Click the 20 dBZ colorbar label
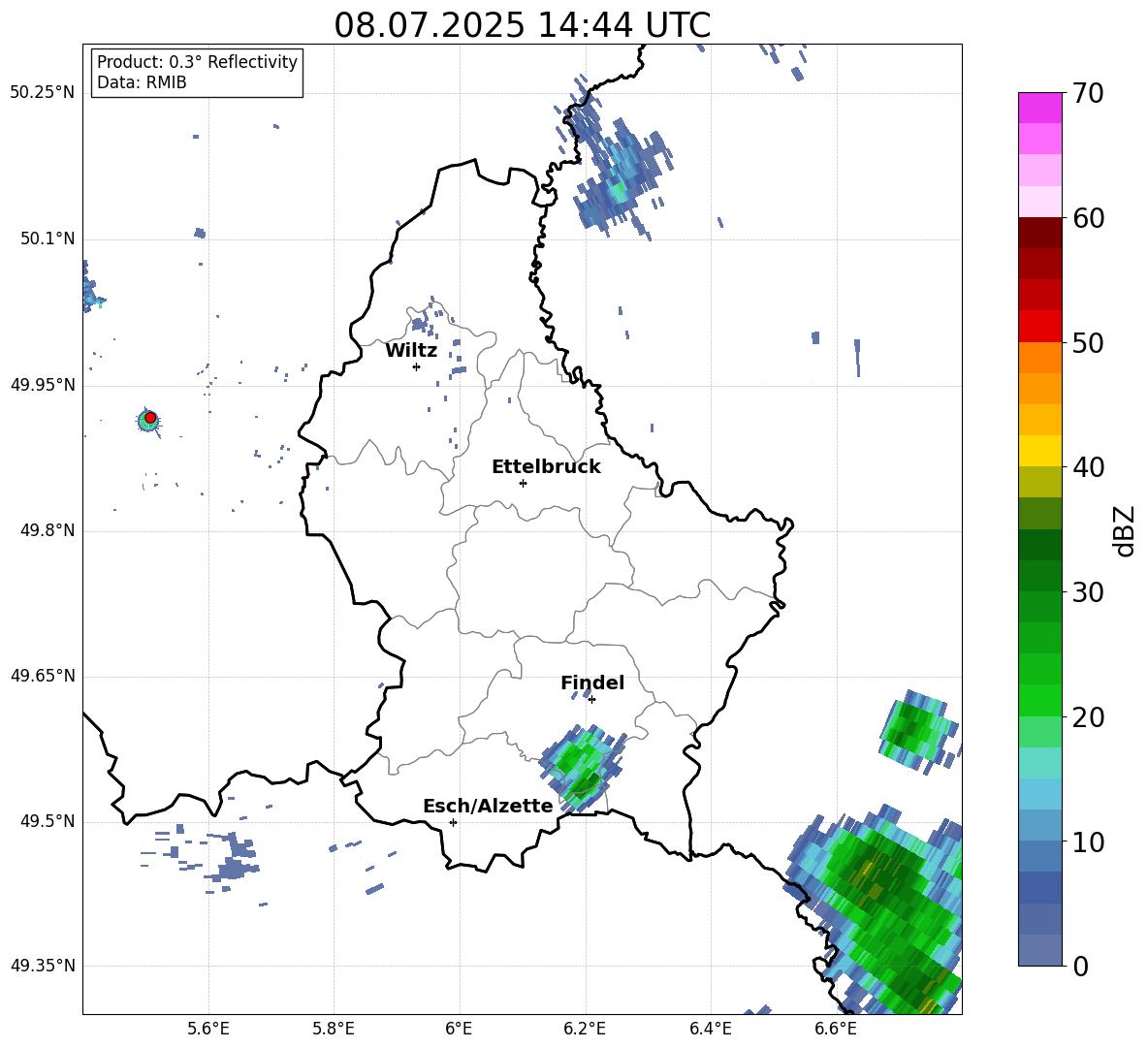 [1087, 717]
